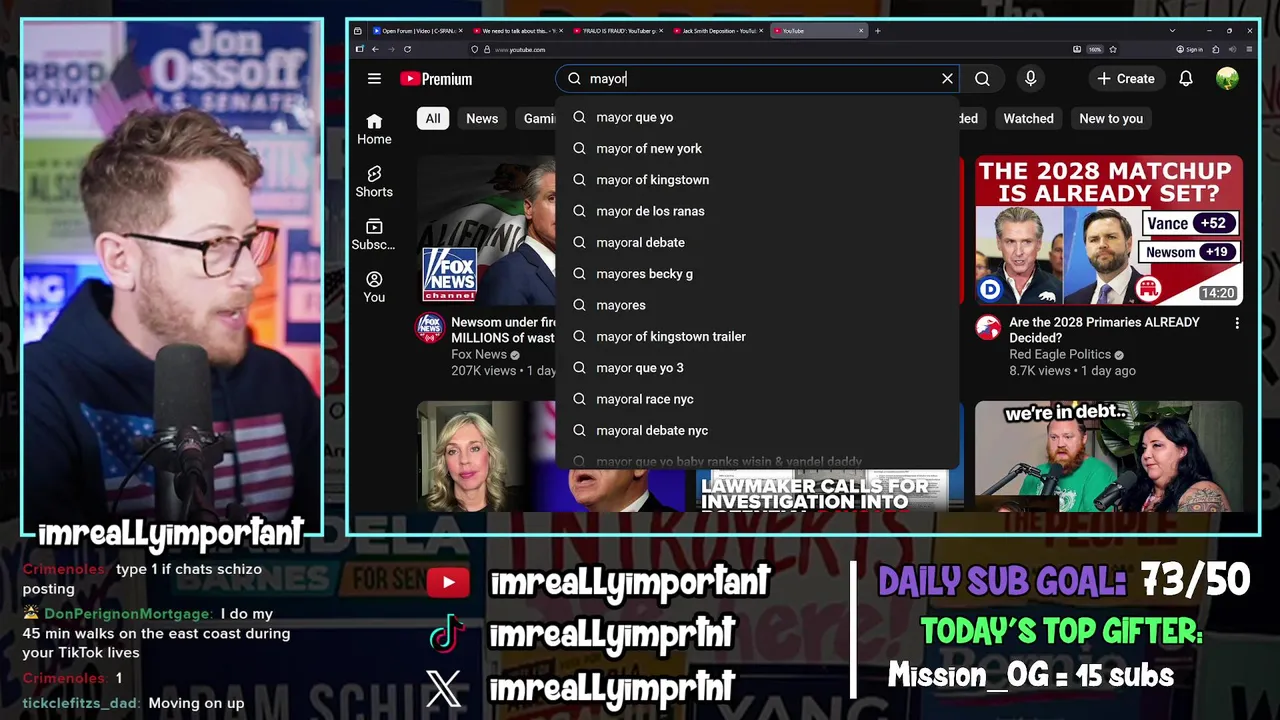The height and width of the screenshot is (720, 1280).
Task: Choose suggestion "mayores"
Action: click(x=757, y=305)
